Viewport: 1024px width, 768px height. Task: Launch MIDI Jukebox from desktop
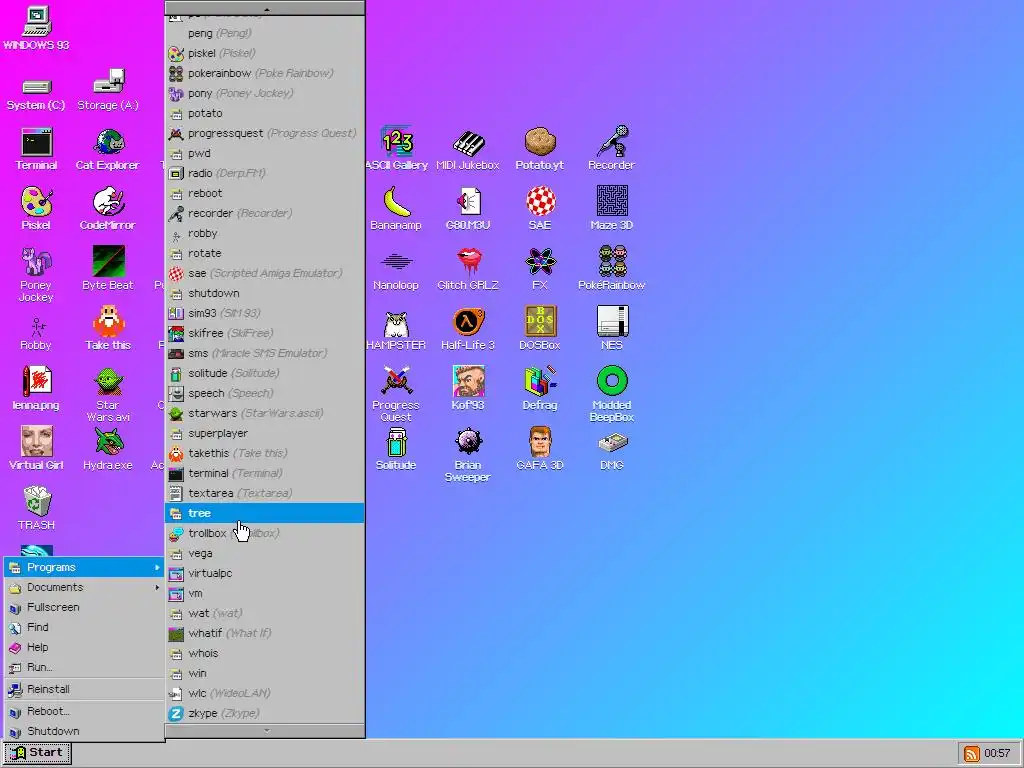point(468,150)
